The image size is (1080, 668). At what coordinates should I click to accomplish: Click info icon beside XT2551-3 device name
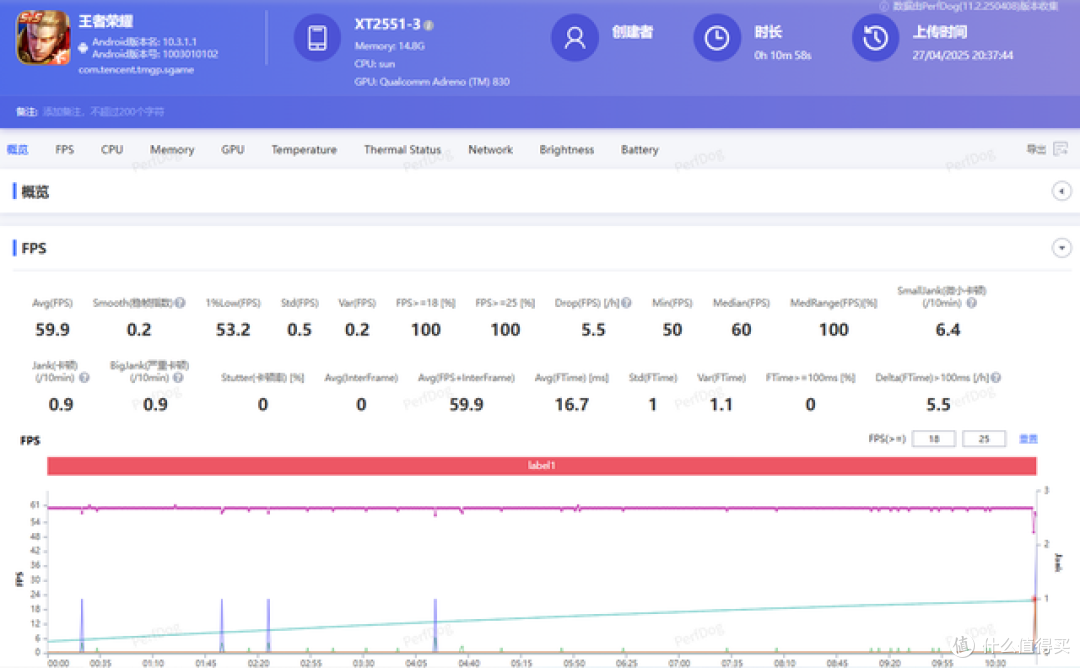pyautogui.click(x=428, y=25)
